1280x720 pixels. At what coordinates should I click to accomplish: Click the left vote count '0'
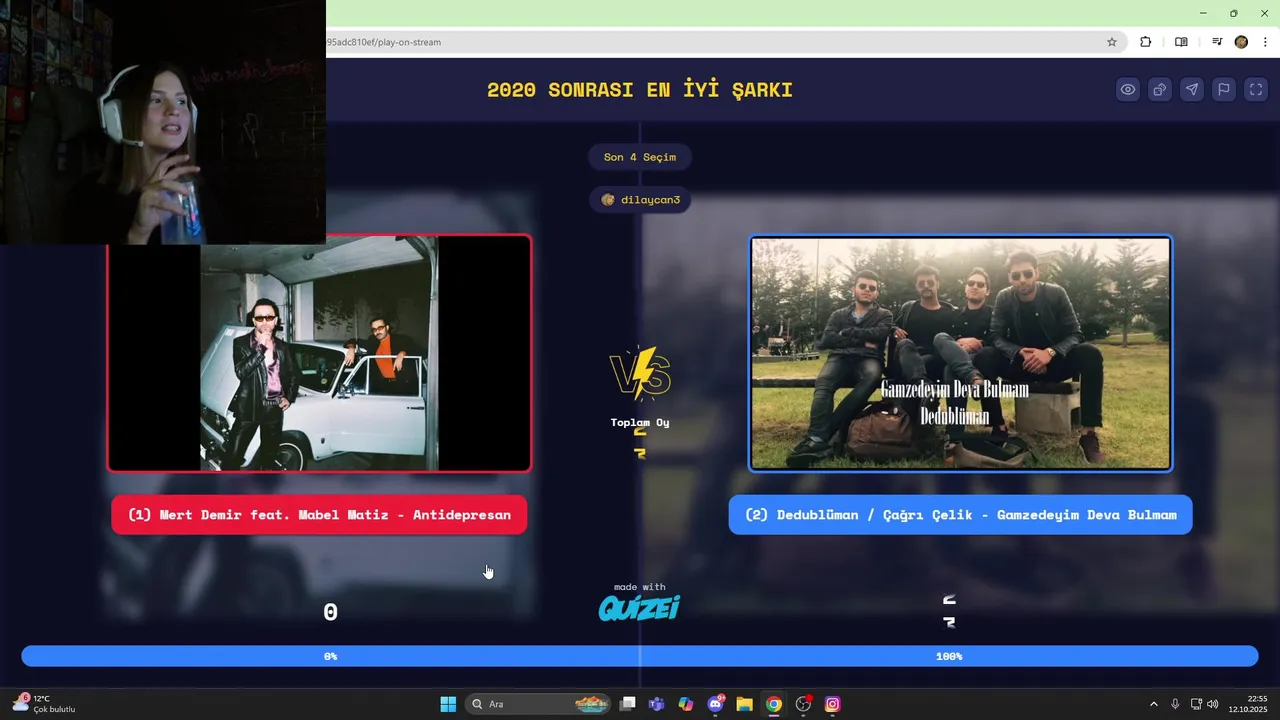[330, 612]
